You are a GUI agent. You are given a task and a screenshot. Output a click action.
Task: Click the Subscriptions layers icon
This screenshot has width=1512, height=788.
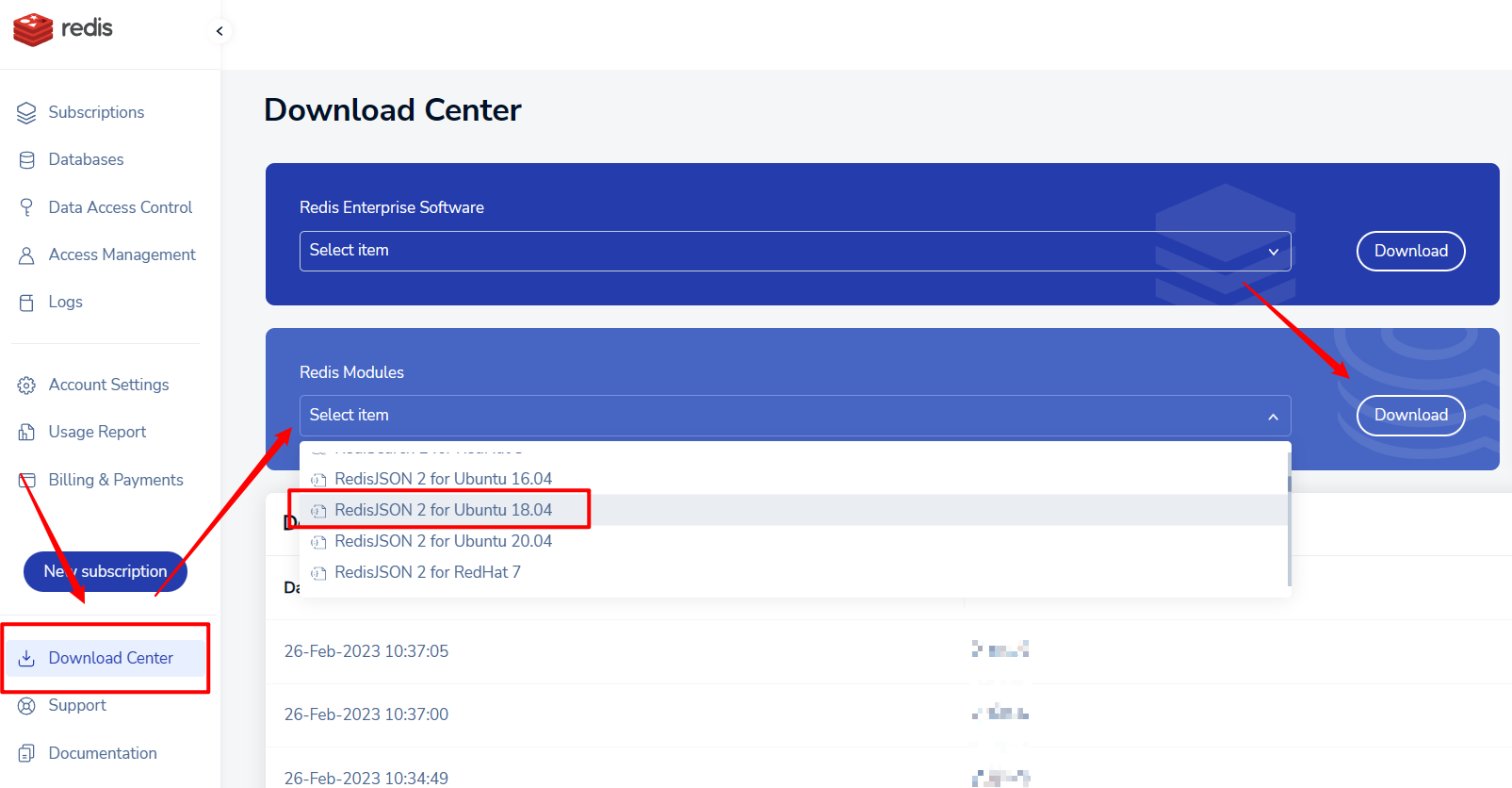(26, 113)
